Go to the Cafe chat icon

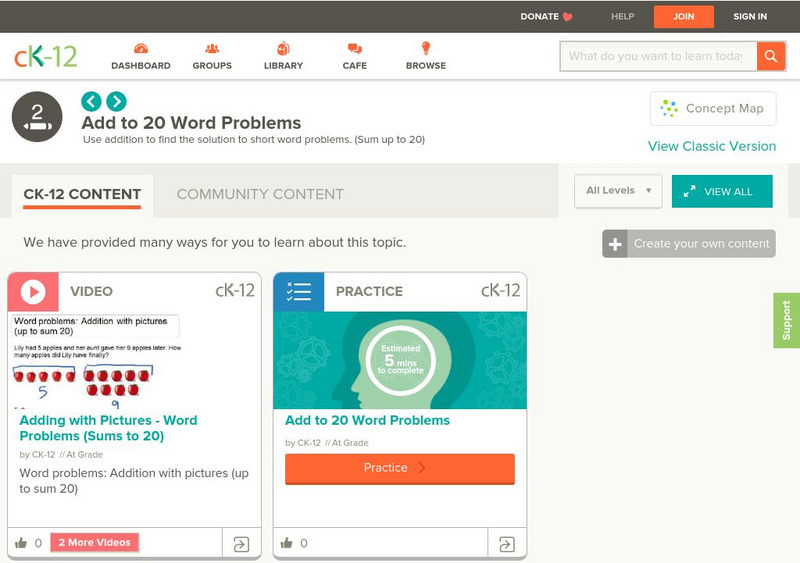pyautogui.click(x=354, y=49)
